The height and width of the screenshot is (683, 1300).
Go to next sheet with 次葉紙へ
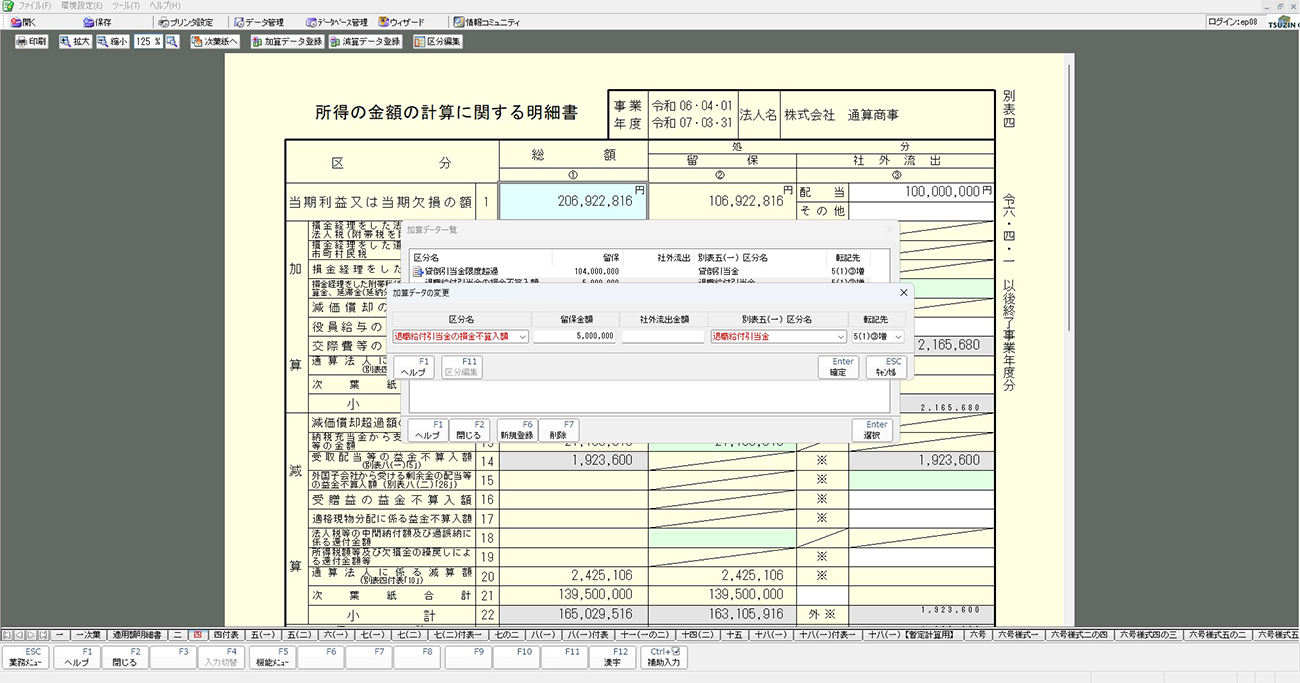pyautogui.click(x=215, y=42)
